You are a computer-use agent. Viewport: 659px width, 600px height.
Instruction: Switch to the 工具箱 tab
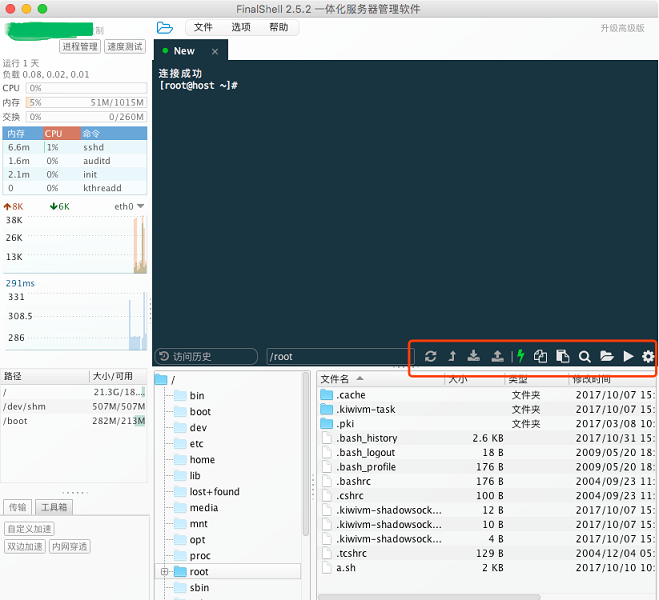pyautogui.click(x=54, y=507)
